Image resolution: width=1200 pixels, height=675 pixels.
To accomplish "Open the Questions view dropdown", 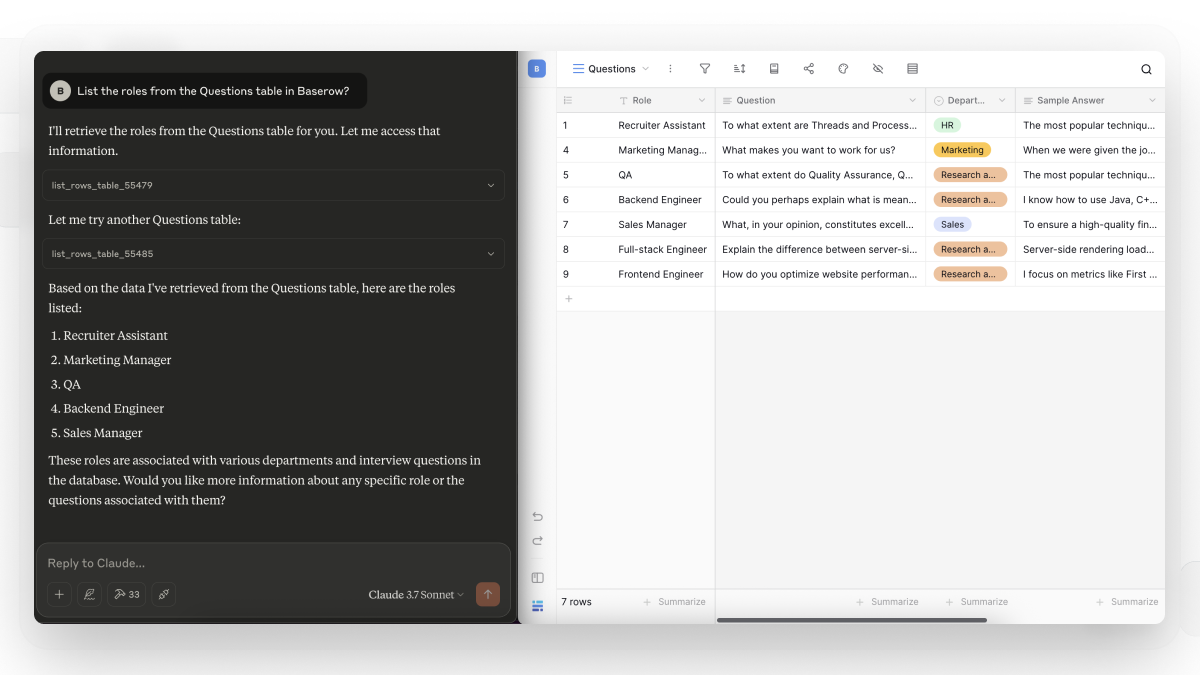I will [610, 69].
